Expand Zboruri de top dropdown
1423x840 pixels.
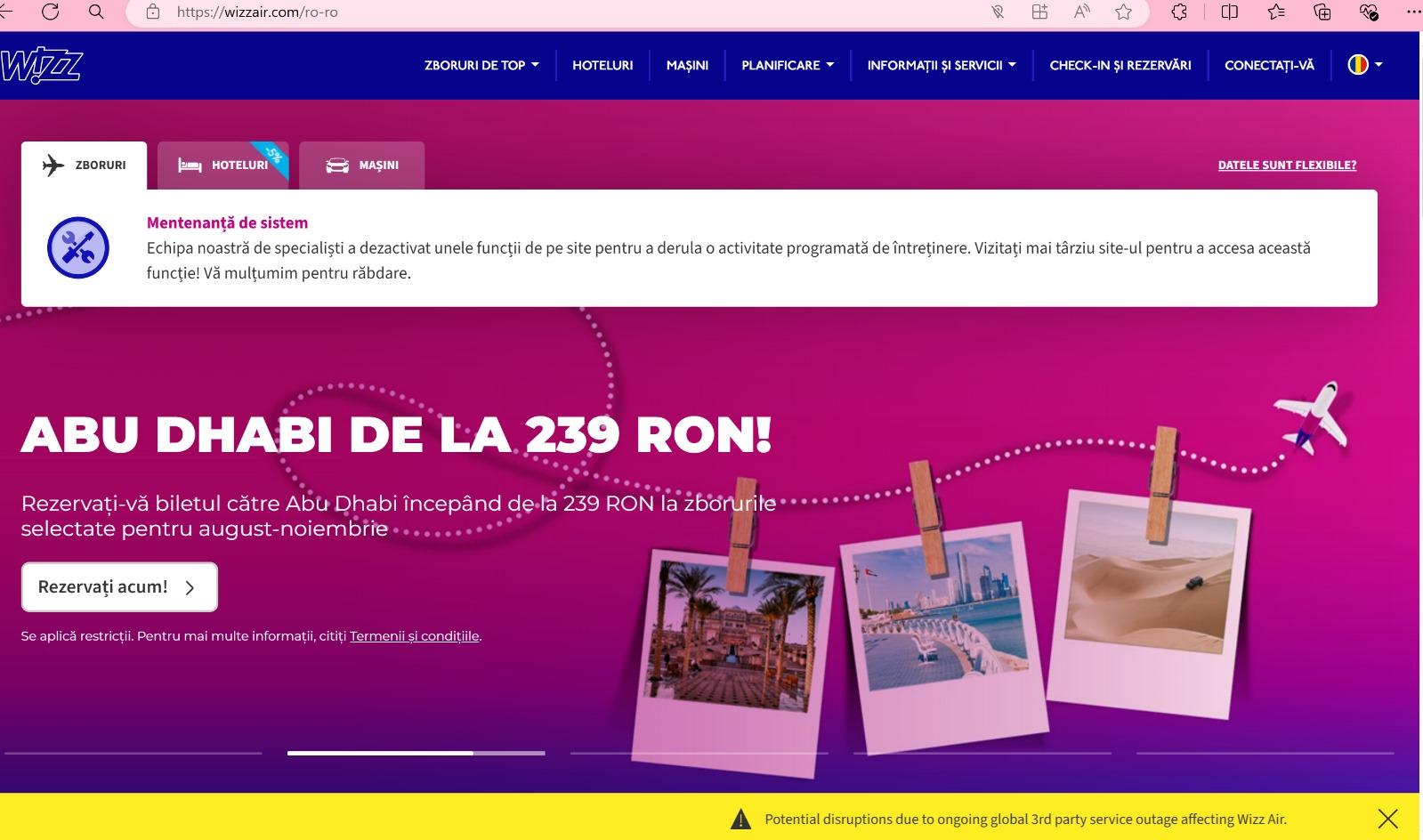[x=481, y=65]
